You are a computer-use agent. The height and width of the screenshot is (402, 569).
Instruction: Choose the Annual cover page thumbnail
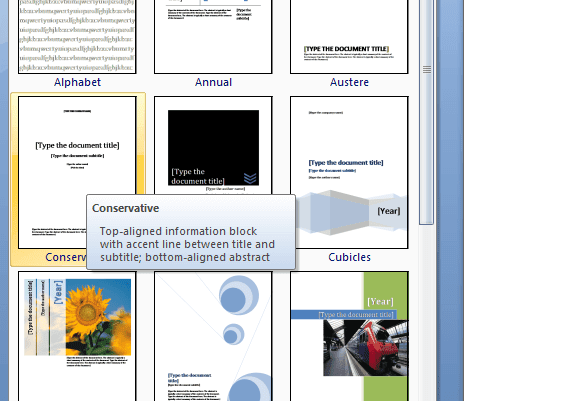click(213, 36)
